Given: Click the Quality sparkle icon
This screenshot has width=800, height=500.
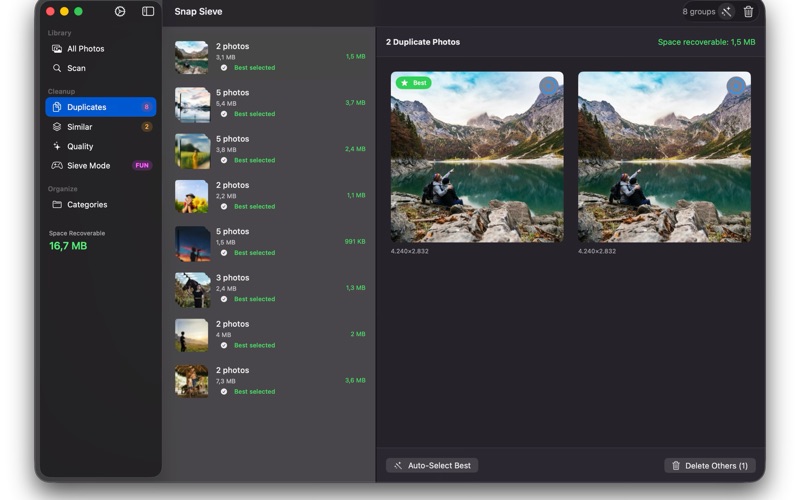Looking at the screenshot, I should coord(57,146).
